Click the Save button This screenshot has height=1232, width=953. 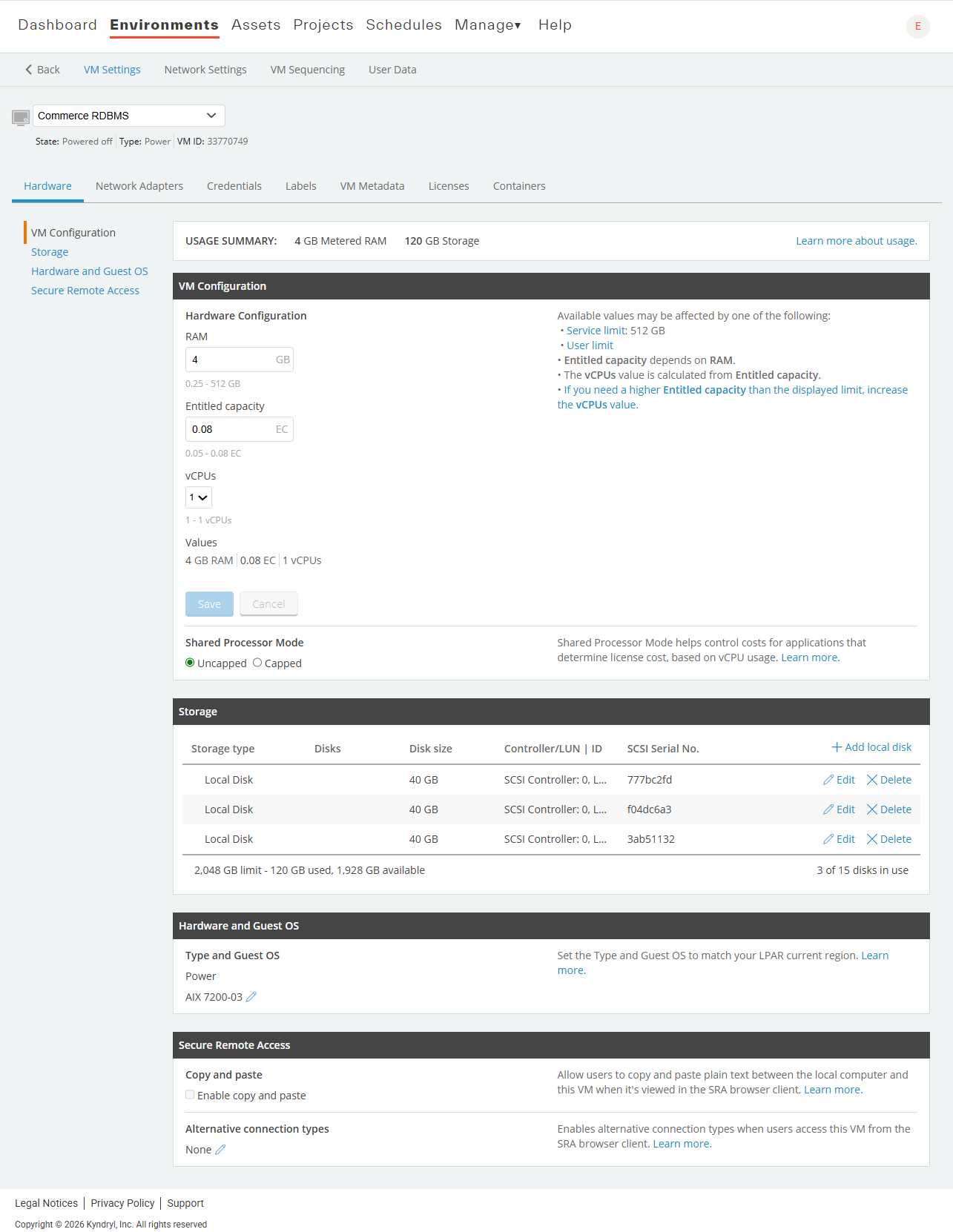click(x=209, y=604)
